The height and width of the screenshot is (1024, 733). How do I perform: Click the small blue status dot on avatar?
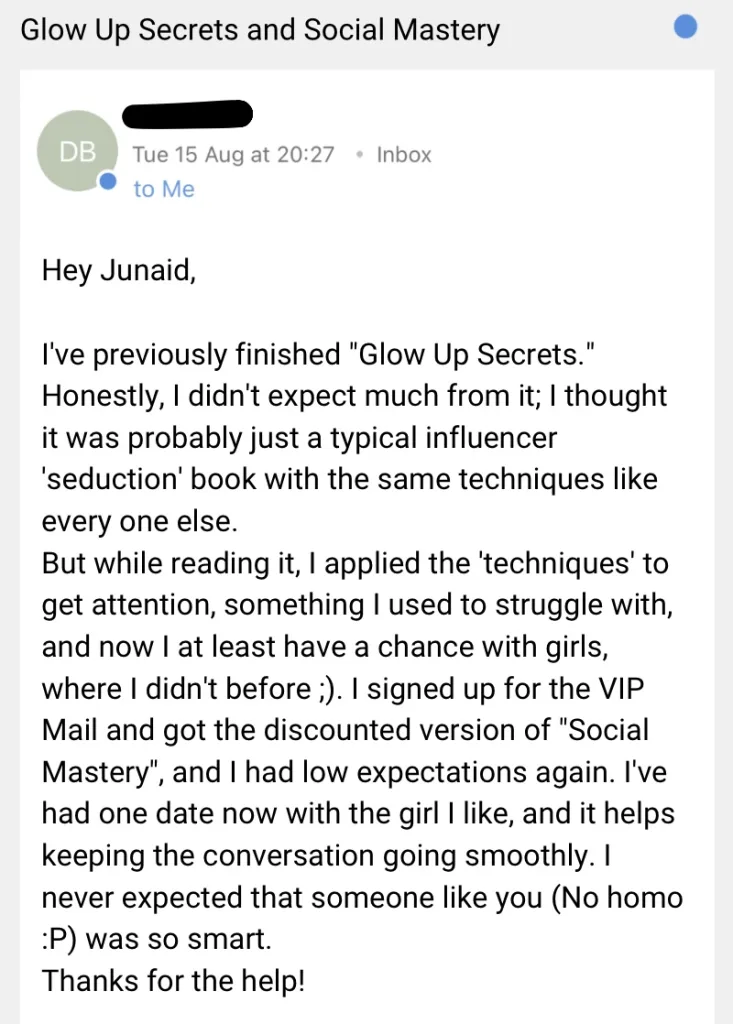107,181
